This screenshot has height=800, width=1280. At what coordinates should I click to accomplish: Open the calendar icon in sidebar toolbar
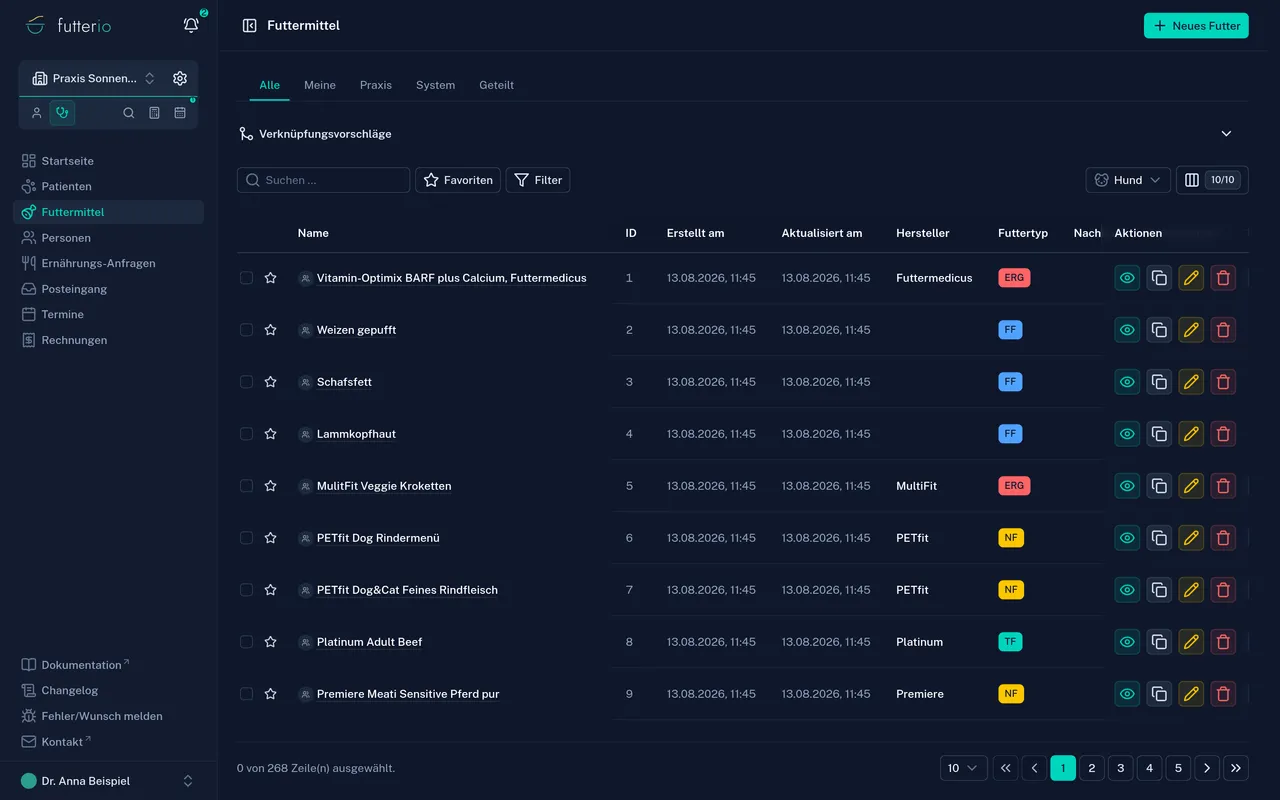click(180, 113)
